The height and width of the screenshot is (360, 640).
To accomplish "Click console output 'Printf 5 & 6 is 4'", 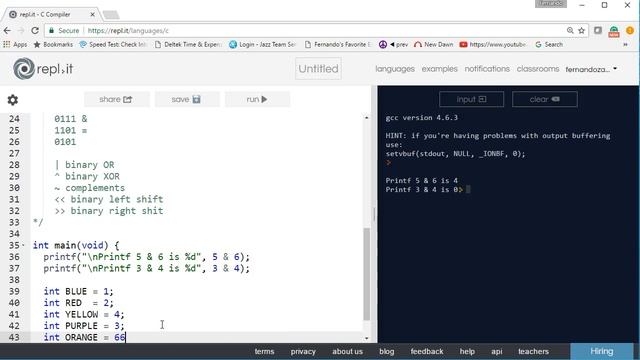I will (422, 180).
